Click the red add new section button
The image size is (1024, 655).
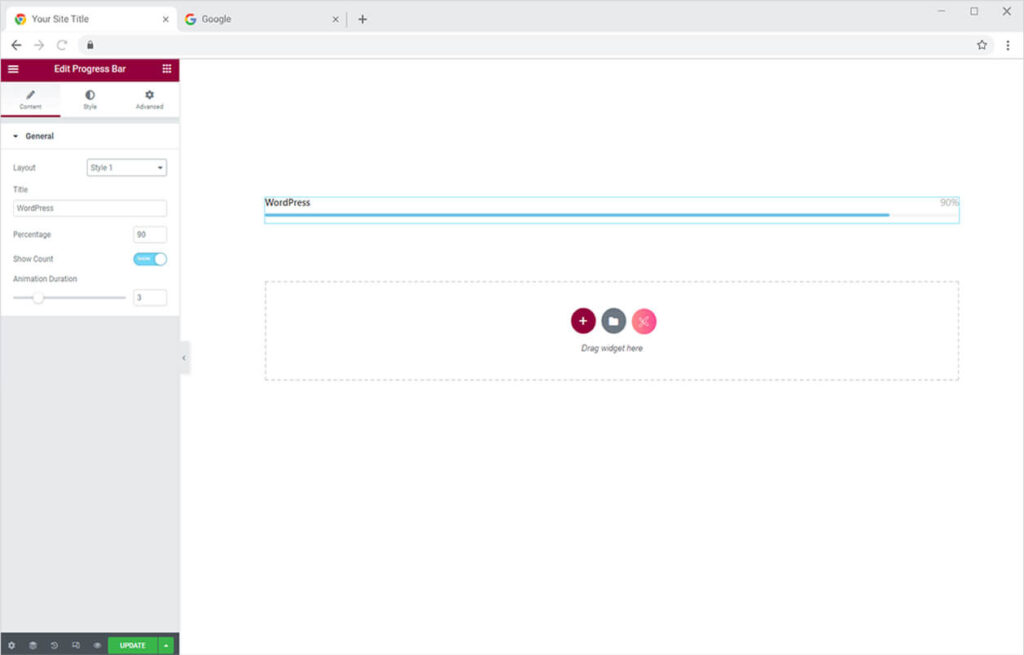point(583,321)
